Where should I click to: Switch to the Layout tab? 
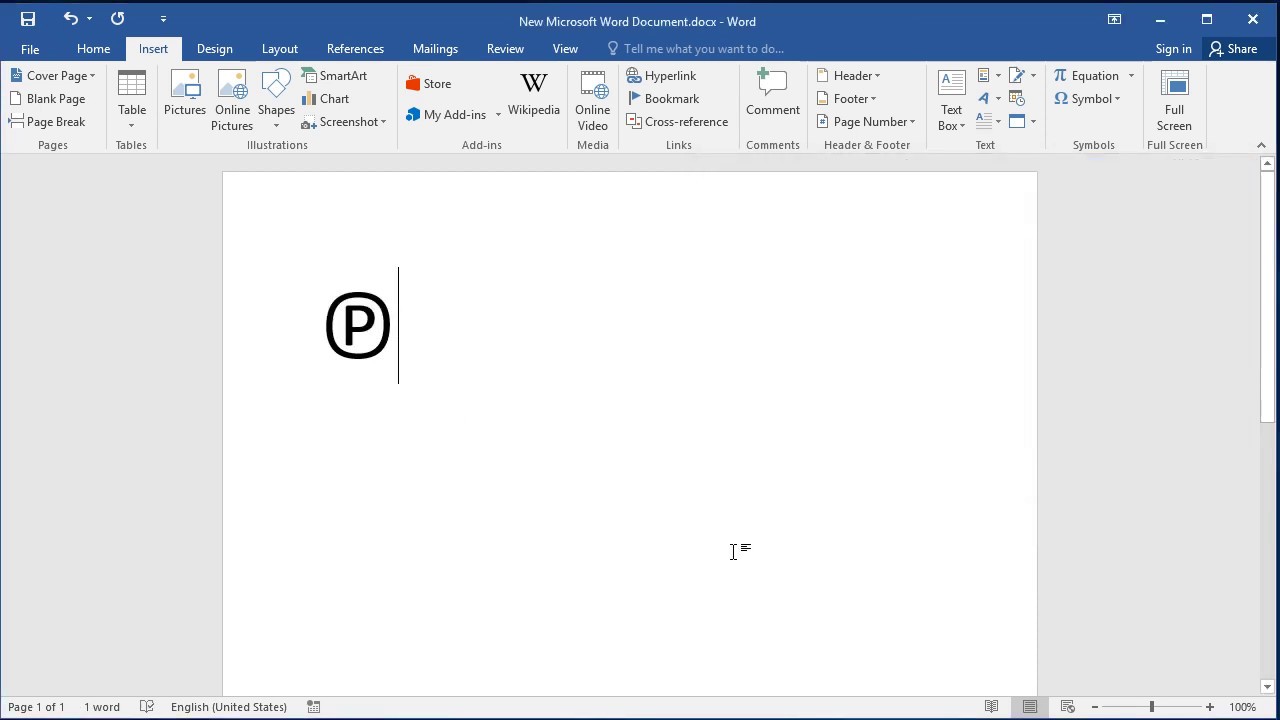point(280,49)
